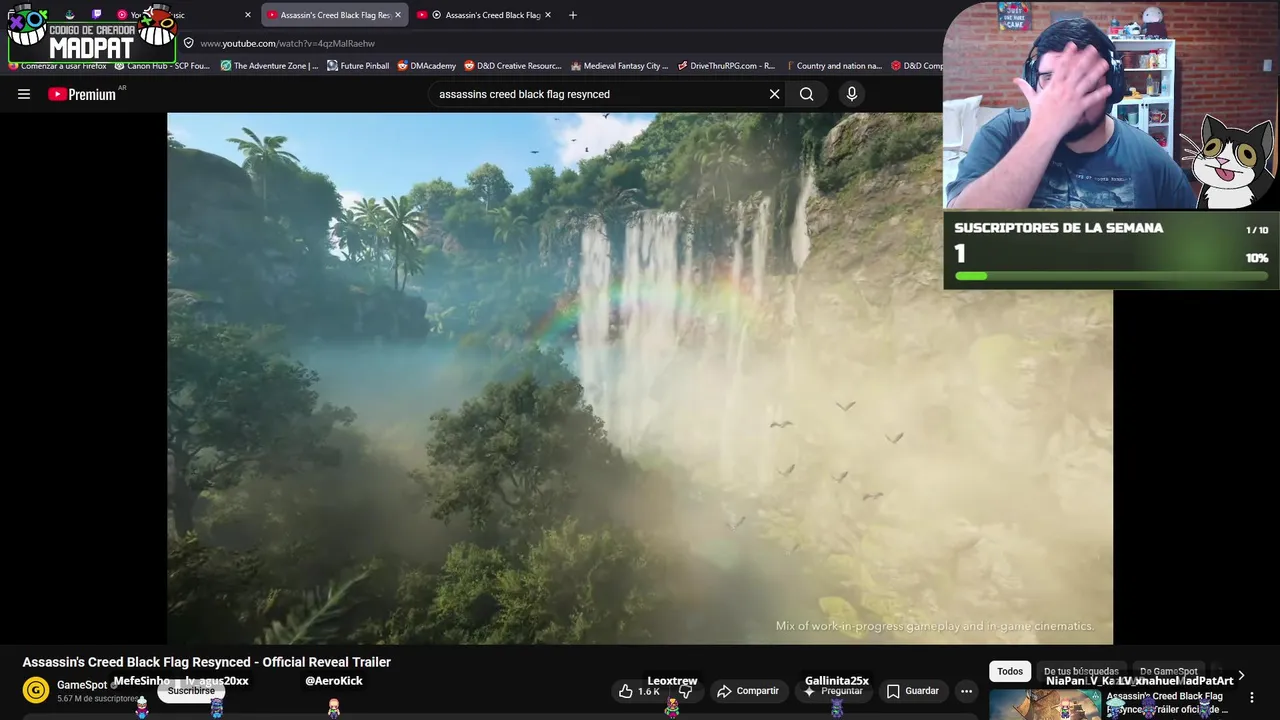Click the 5.67 M de suscriptores text
Screen dimensions: 1280x720
(x=97, y=698)
